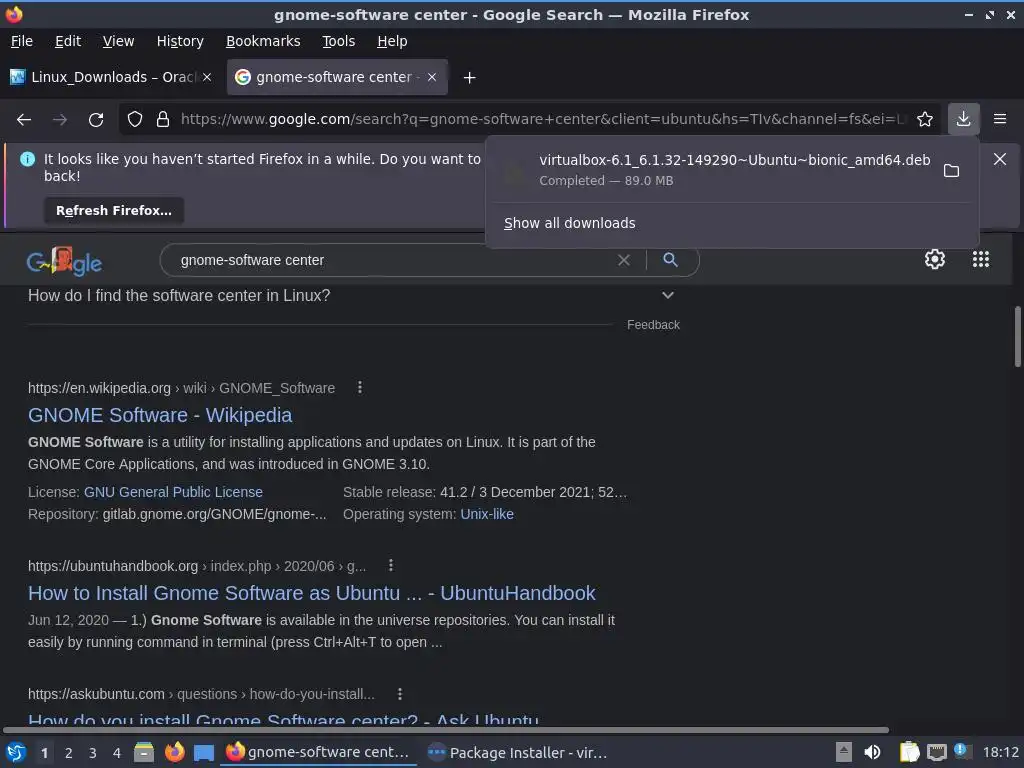Click the address bar URL
1024x768 pixels.
point(543,119)
